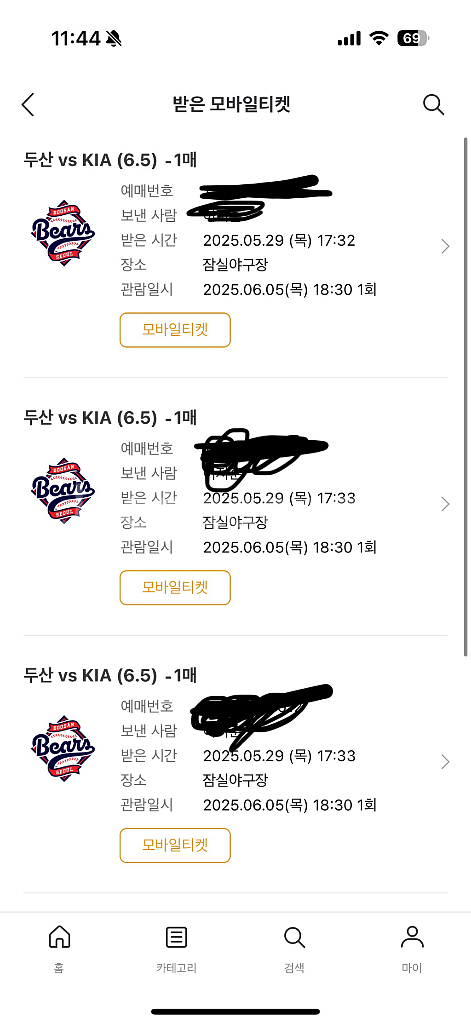Tap the 검색 search tab icon
Viewport: 471px width, 1024px height.
[x=294, y=937]
